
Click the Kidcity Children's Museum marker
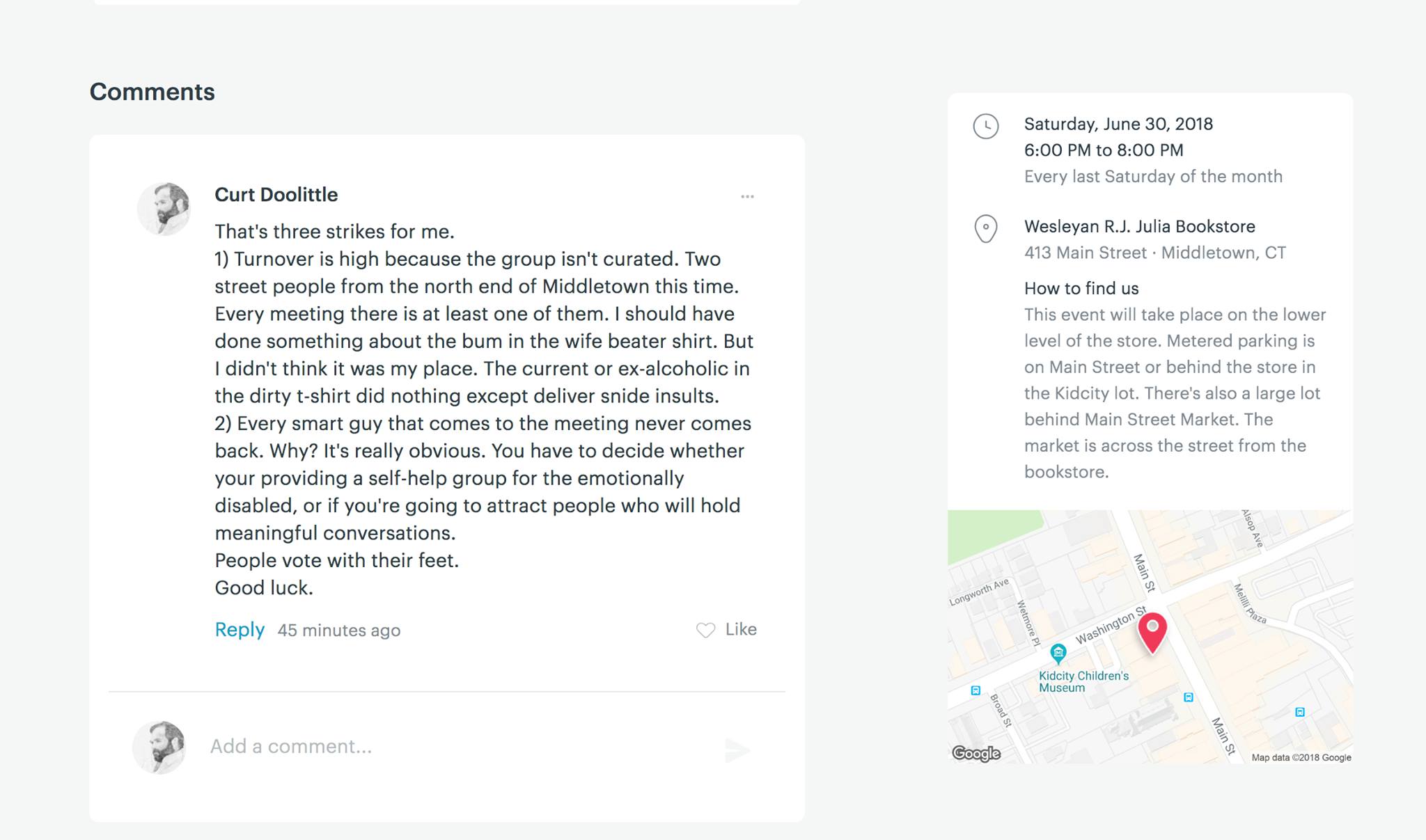point(1058,652)
